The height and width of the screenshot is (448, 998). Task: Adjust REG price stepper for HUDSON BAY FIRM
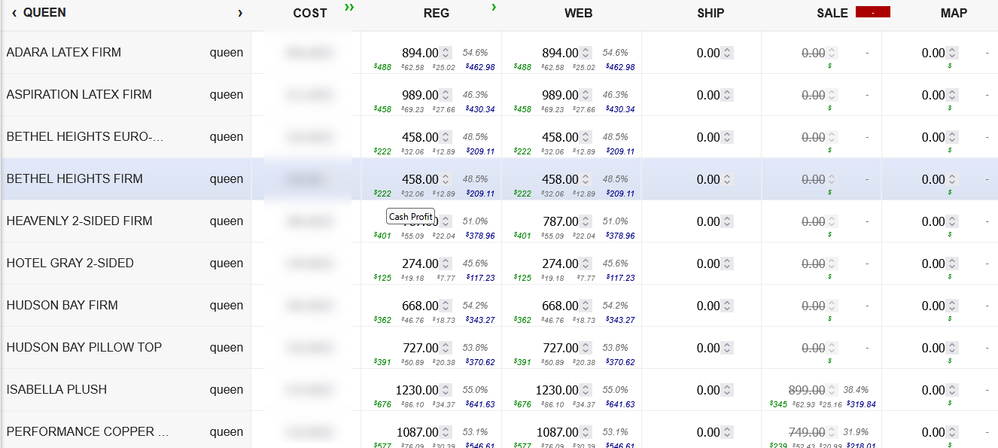[446, 306]
